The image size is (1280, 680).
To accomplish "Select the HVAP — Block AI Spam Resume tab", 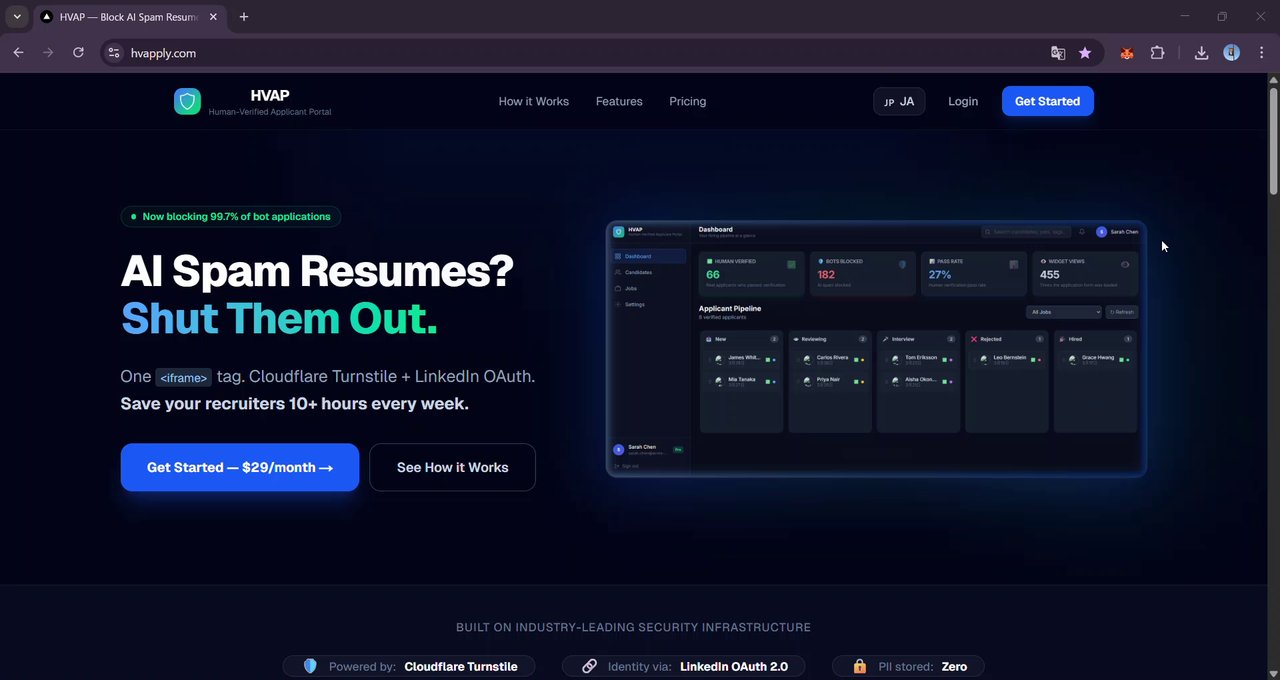I will [x=130, y=17].
